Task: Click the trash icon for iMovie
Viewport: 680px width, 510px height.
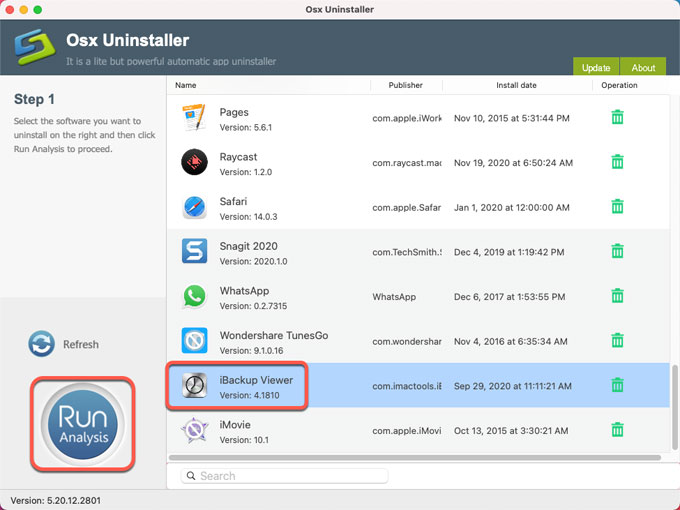Action: tap(617, 430)
